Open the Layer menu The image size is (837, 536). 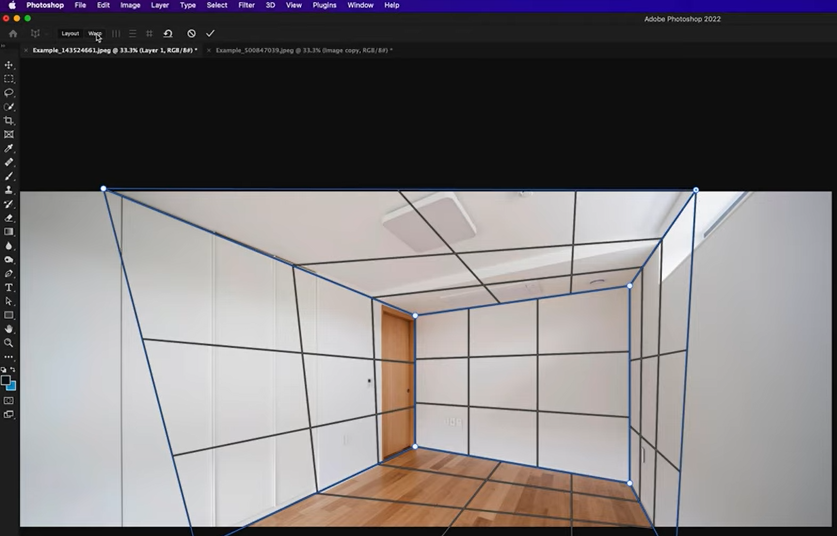point(160,5)
